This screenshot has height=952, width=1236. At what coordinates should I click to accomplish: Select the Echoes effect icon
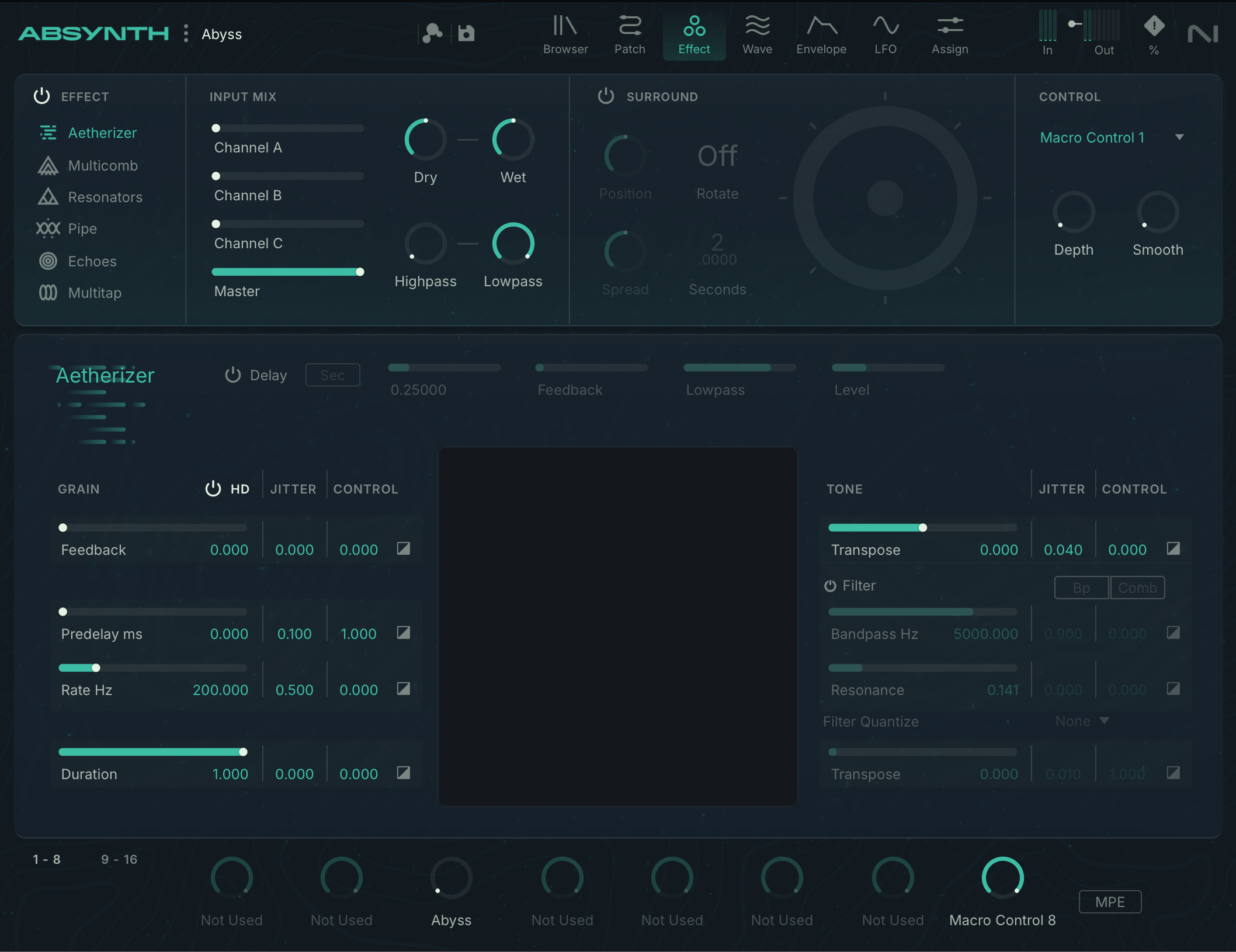[x=48, y=261]
